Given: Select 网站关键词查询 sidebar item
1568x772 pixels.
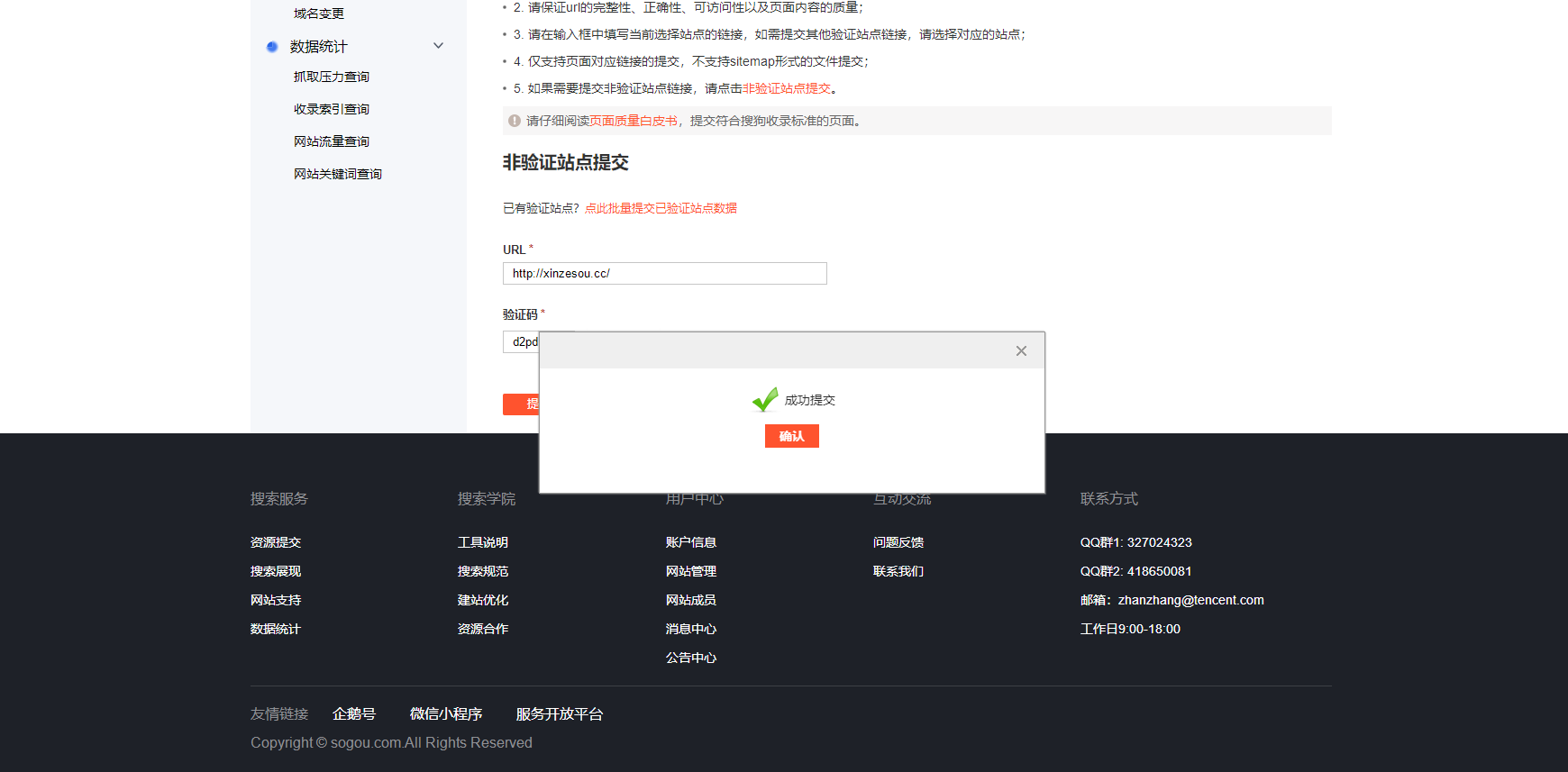Looking at the screenshot, I should tap(338, 174).
